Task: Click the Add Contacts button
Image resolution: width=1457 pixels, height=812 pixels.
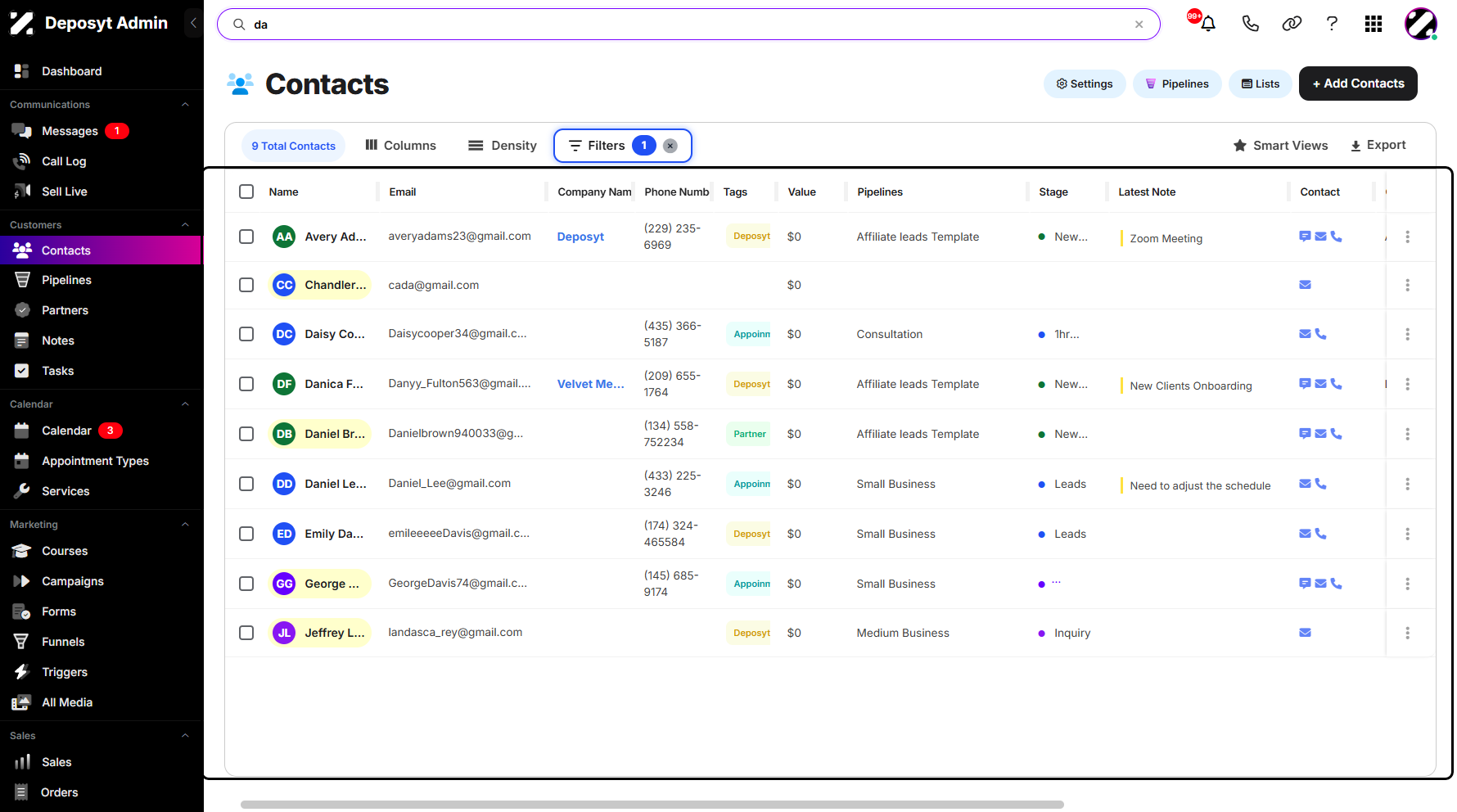Action: [x=1358, y=83]
